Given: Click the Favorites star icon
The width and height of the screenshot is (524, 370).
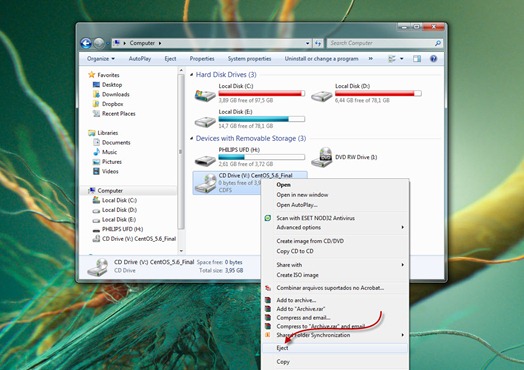Looking at the screenshot, I should 91,75.
